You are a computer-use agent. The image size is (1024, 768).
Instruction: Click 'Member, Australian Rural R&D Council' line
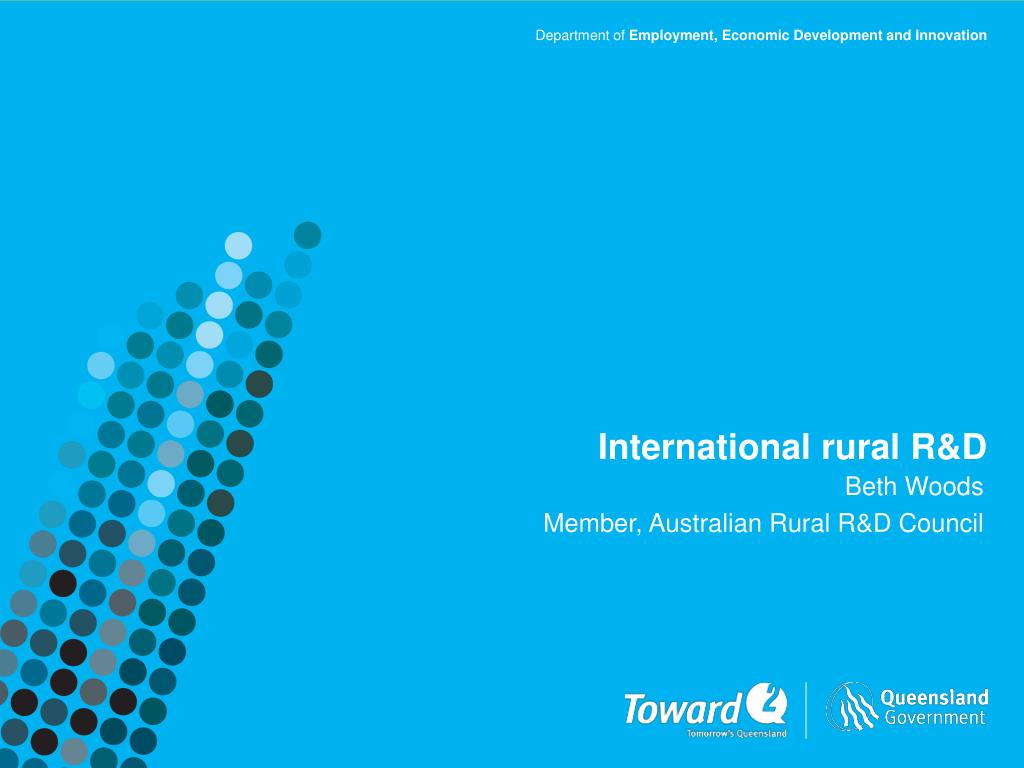pyautogui.click(x=763, y=524)
